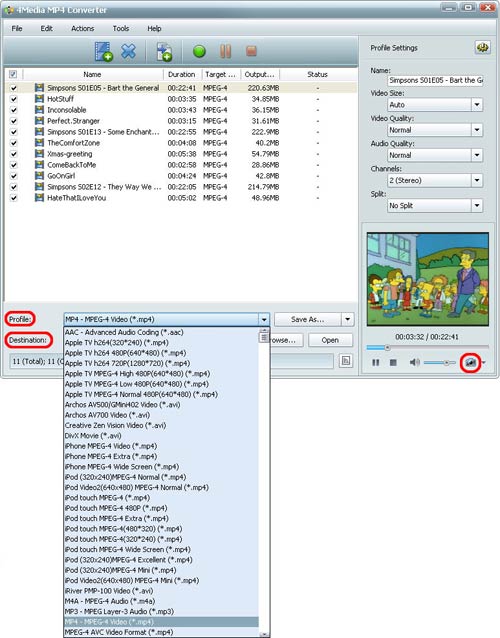Click the advanced profile settings icon
This screenshot has width=500, height=638.
tap(483, 48)
